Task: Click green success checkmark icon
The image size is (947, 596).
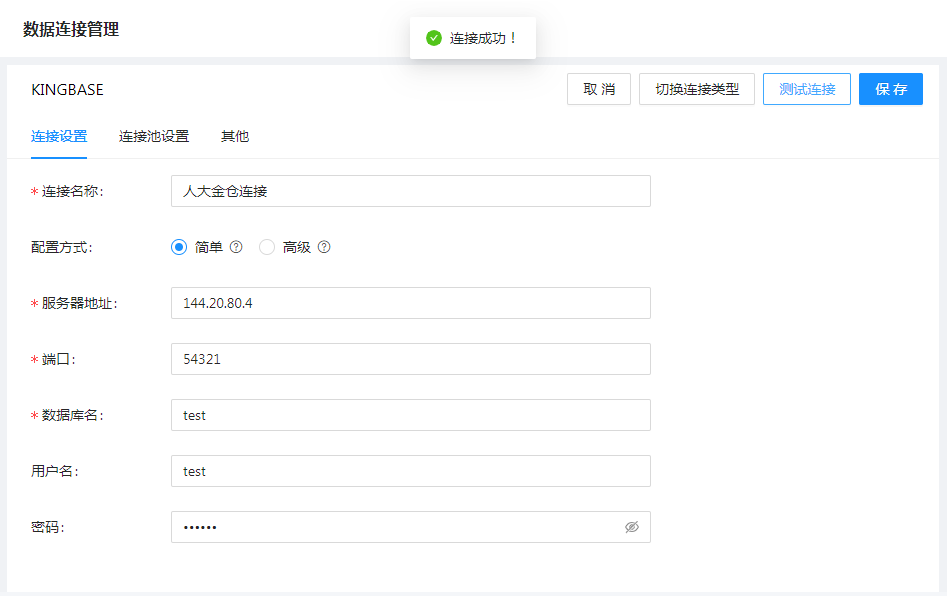Action: coord(433,38)
